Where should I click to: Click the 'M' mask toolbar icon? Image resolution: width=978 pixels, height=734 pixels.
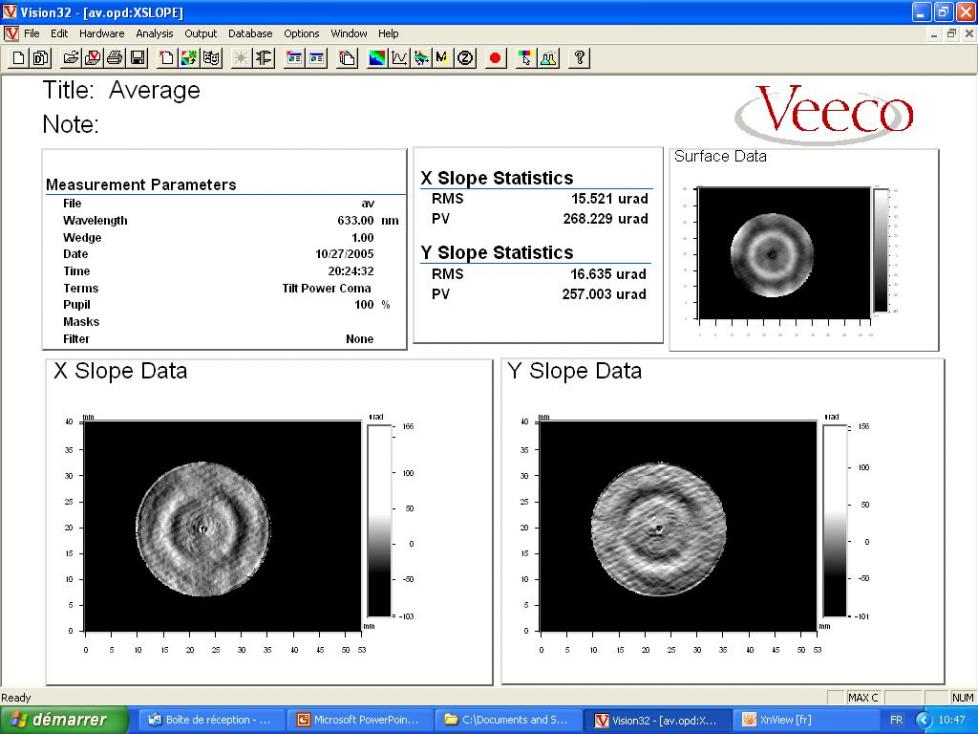(x=442, y=58)
